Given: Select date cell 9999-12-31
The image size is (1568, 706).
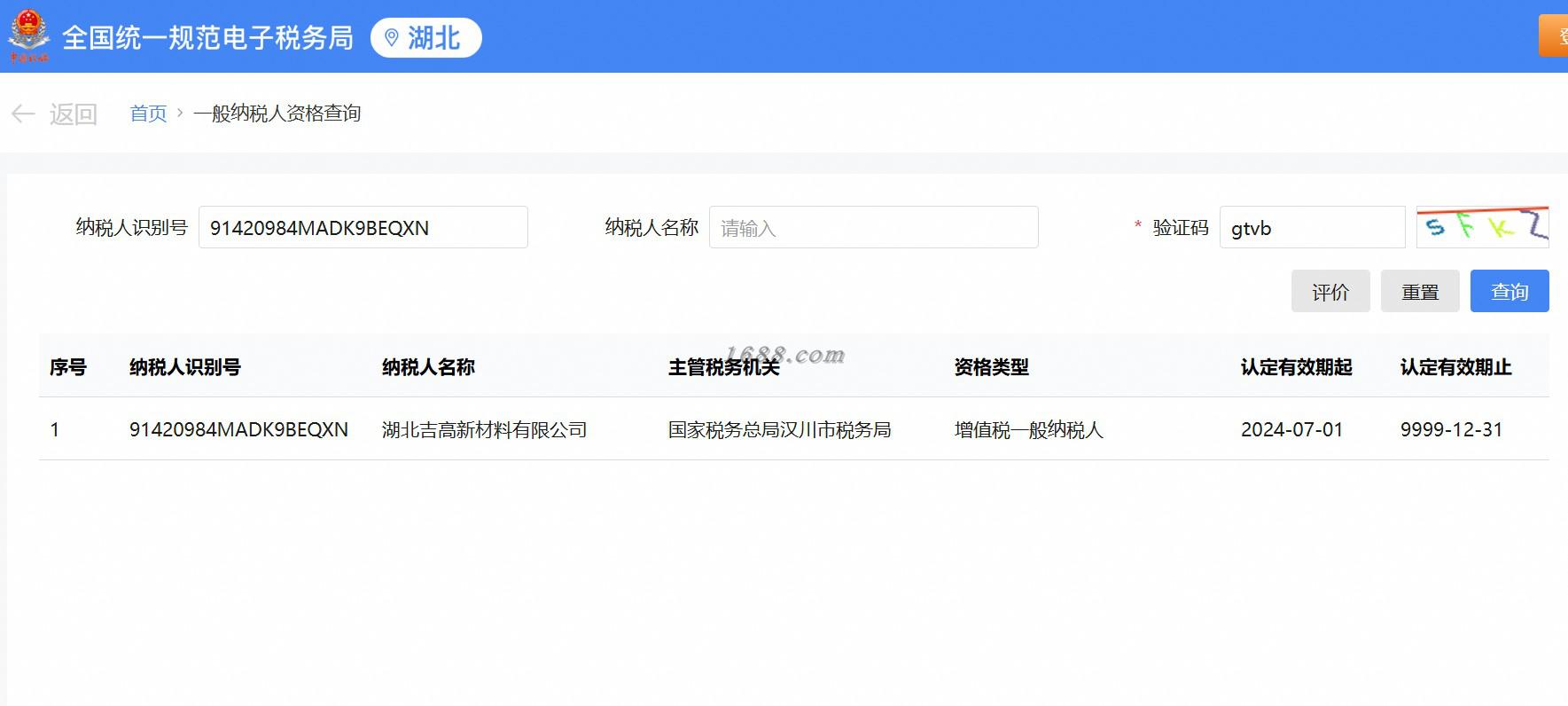Looking at the screenshot, I should (x=1452, y=429).
